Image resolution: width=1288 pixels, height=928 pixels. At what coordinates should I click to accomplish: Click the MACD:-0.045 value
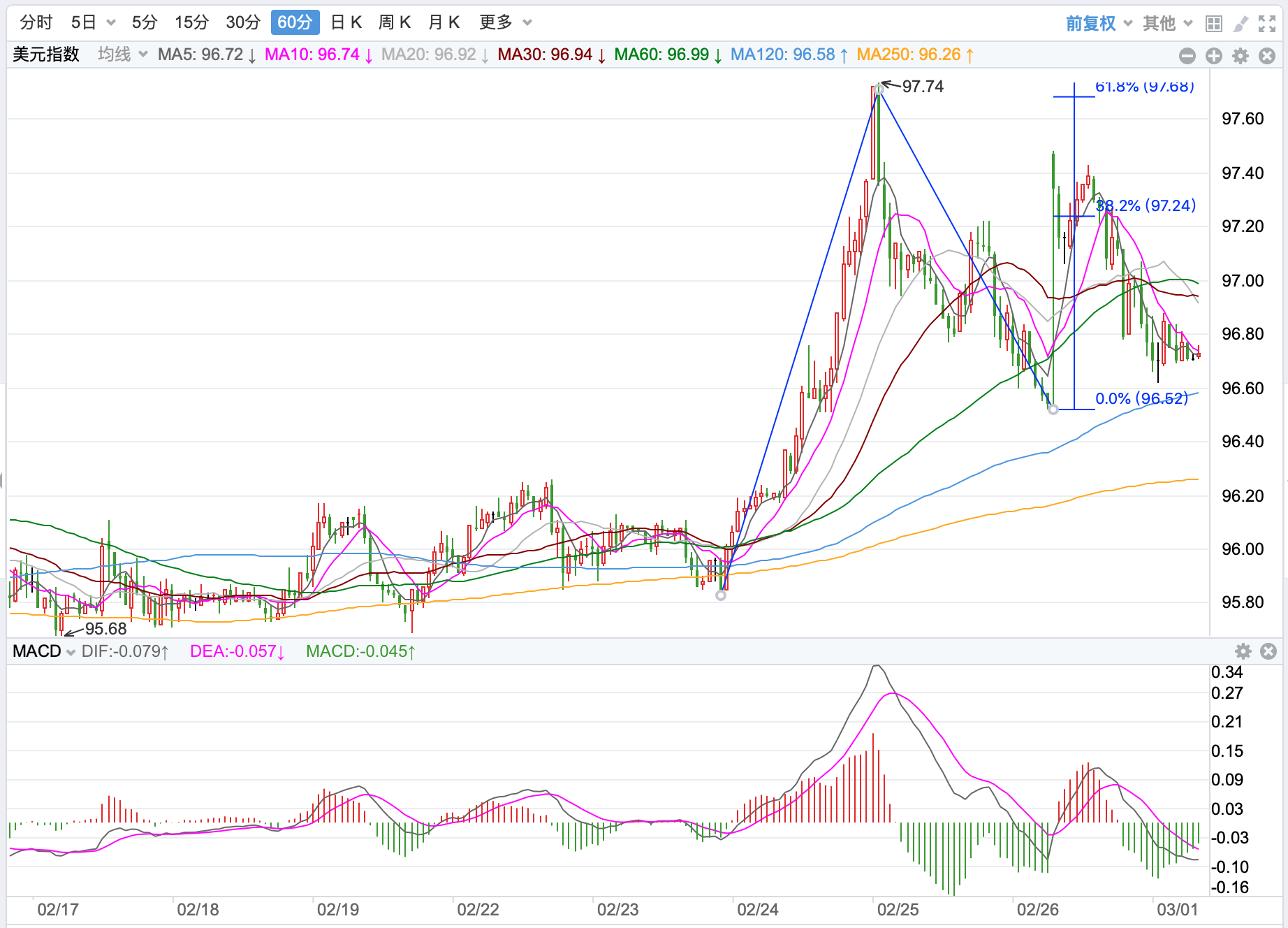click(x=361, y=651)
